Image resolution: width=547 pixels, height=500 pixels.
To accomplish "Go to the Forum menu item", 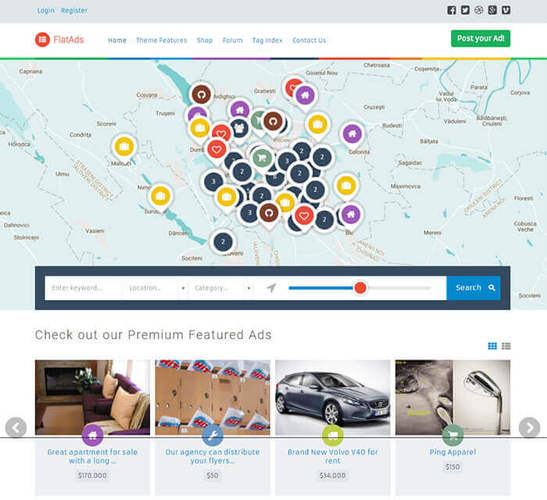I will tap(232, 40).
